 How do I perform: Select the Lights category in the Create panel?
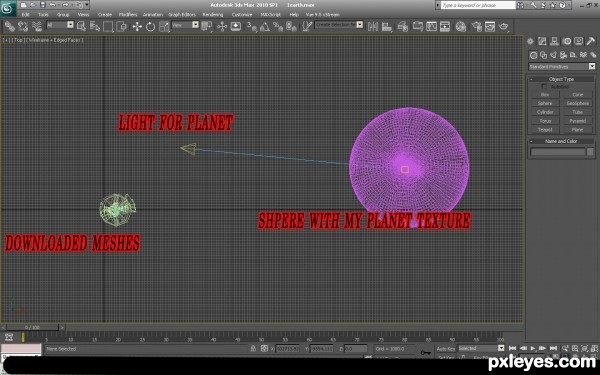pyautogui.click(x=553, y=55)
